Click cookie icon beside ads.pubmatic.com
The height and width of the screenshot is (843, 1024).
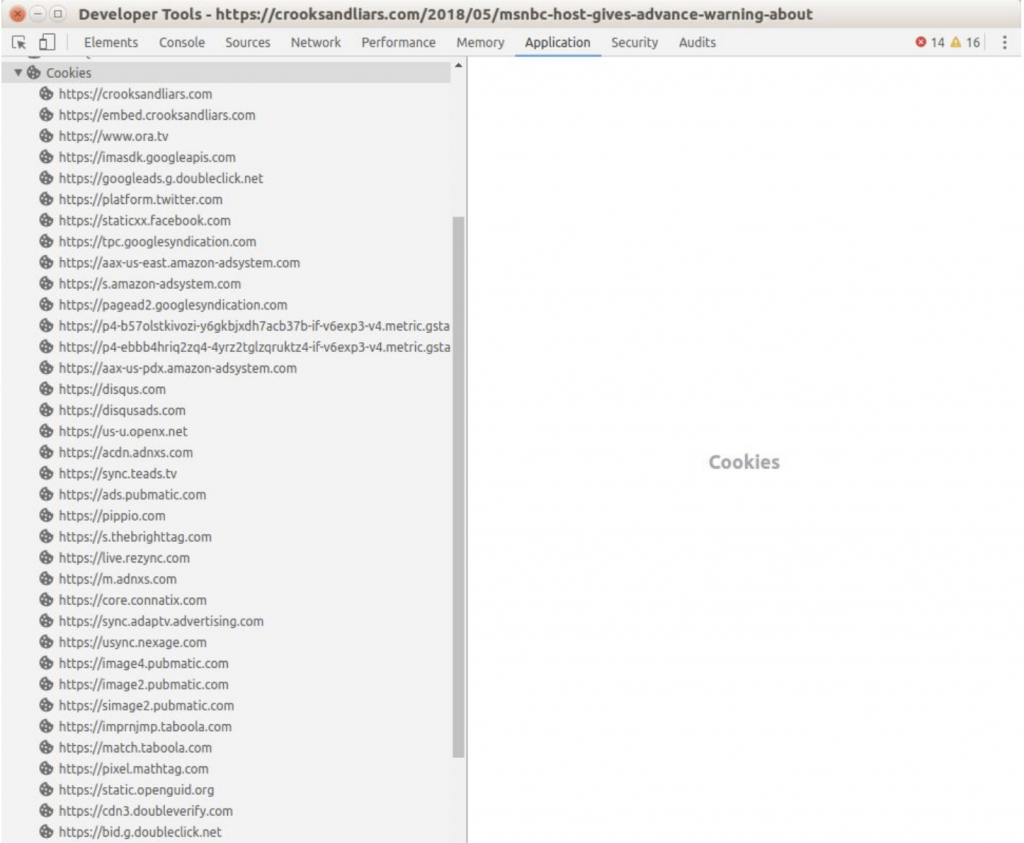click(46, 494)
